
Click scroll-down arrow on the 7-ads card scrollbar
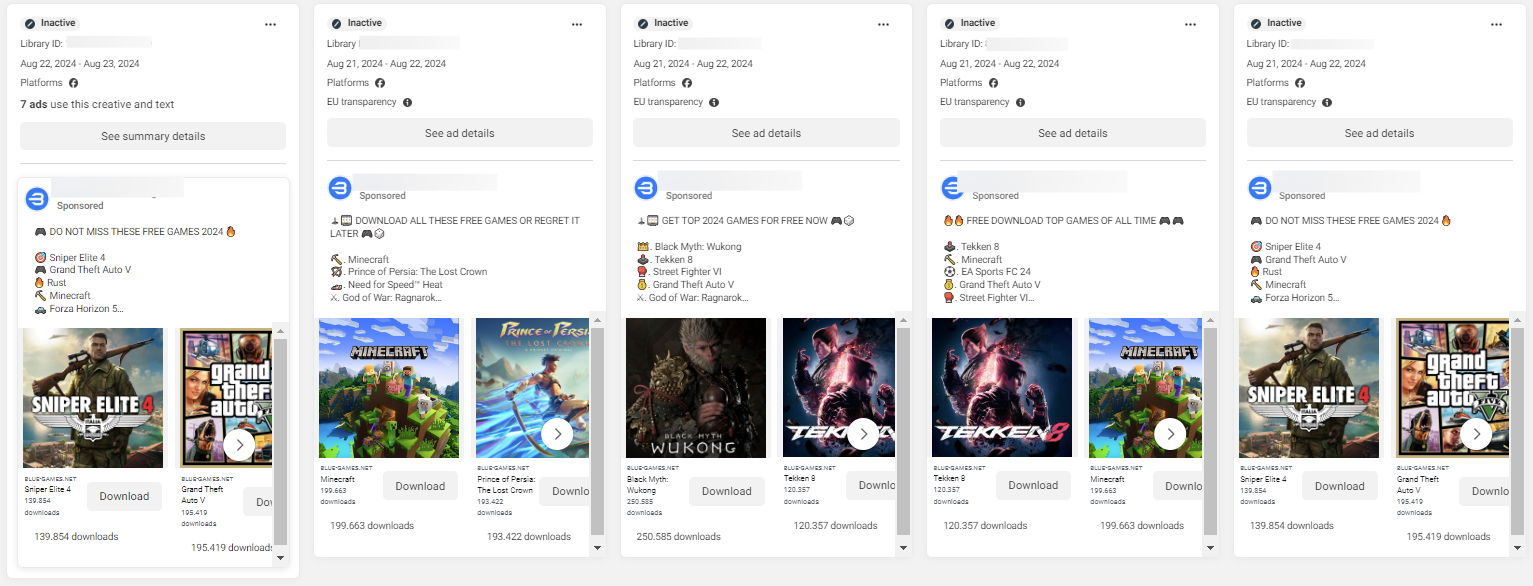281,557
